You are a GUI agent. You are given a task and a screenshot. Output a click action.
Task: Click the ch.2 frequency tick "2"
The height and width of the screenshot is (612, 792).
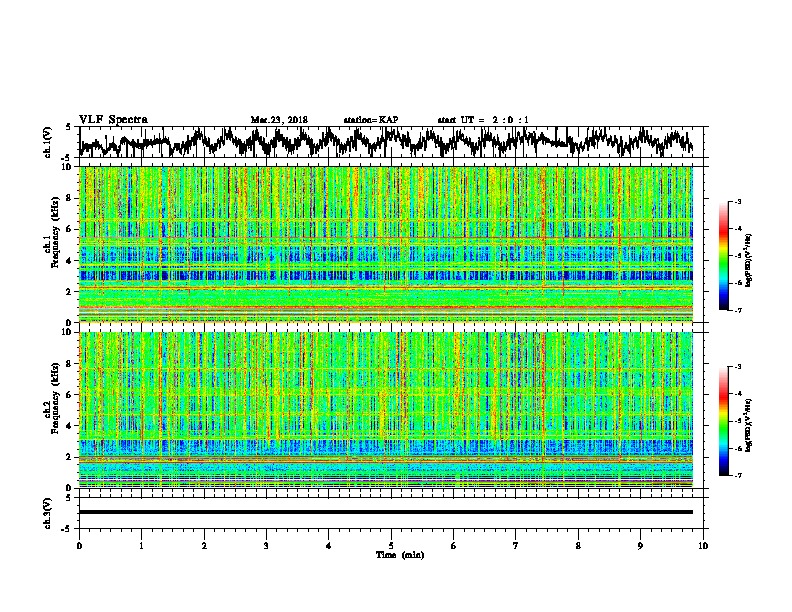tap(71, 457)
